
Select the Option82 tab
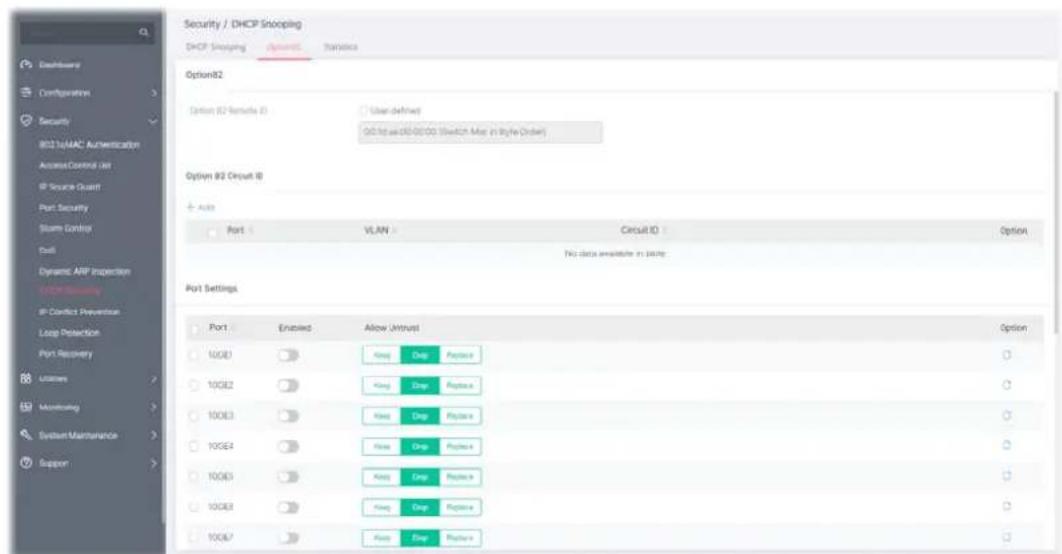[x=284, y=47]
